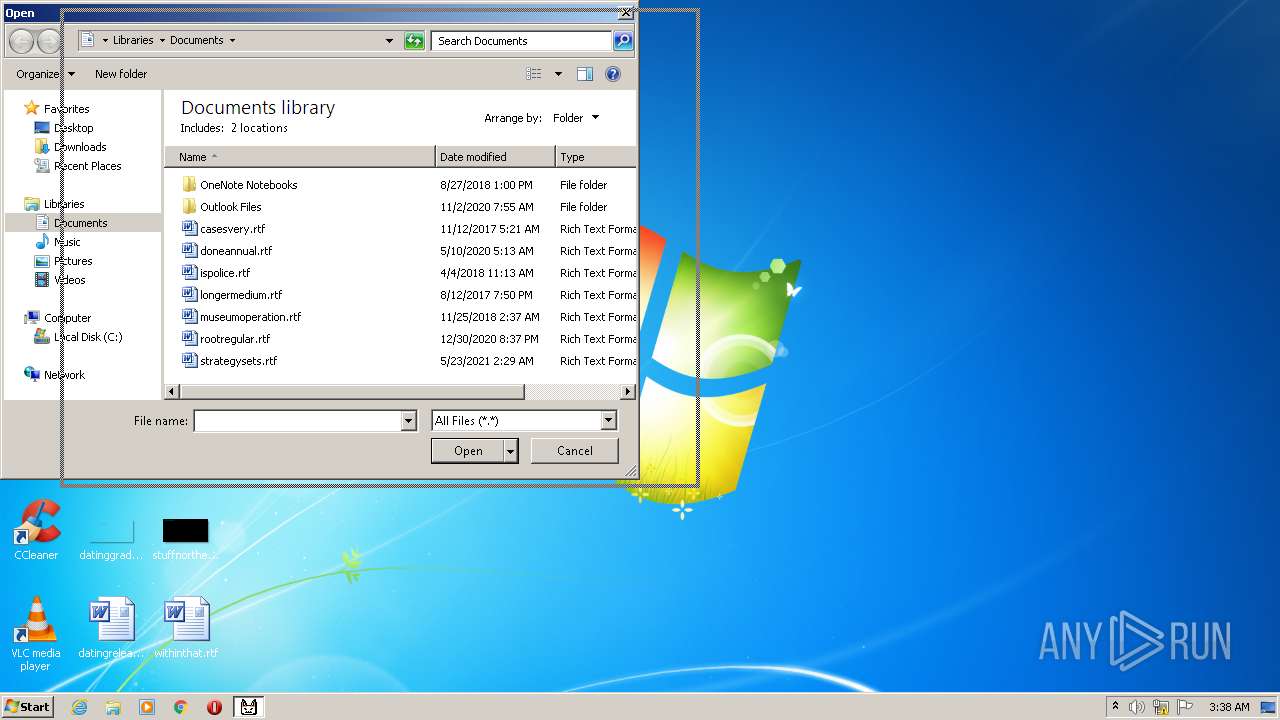This screenshot has height=720, width=1280.
Task: Open the Help question mark icon
Action: point(613,74)
